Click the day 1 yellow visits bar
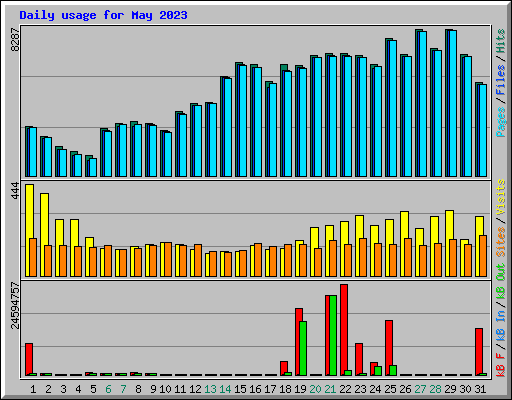This screenshot has height=400, width=512. click(x=29, y=230)
